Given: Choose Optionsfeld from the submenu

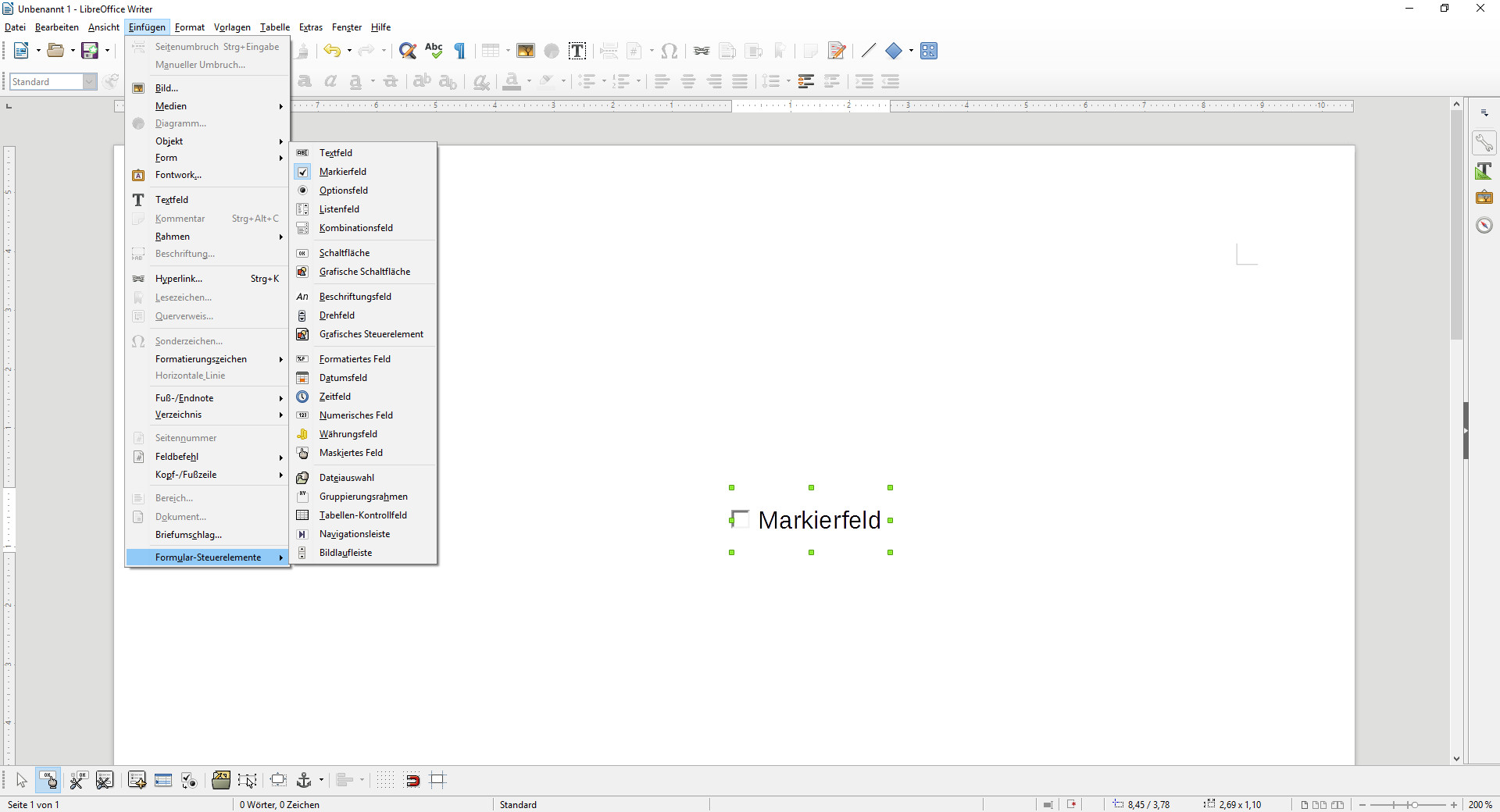Looking at the screenshot, I should pyautogui.click(x=363, y=191).
